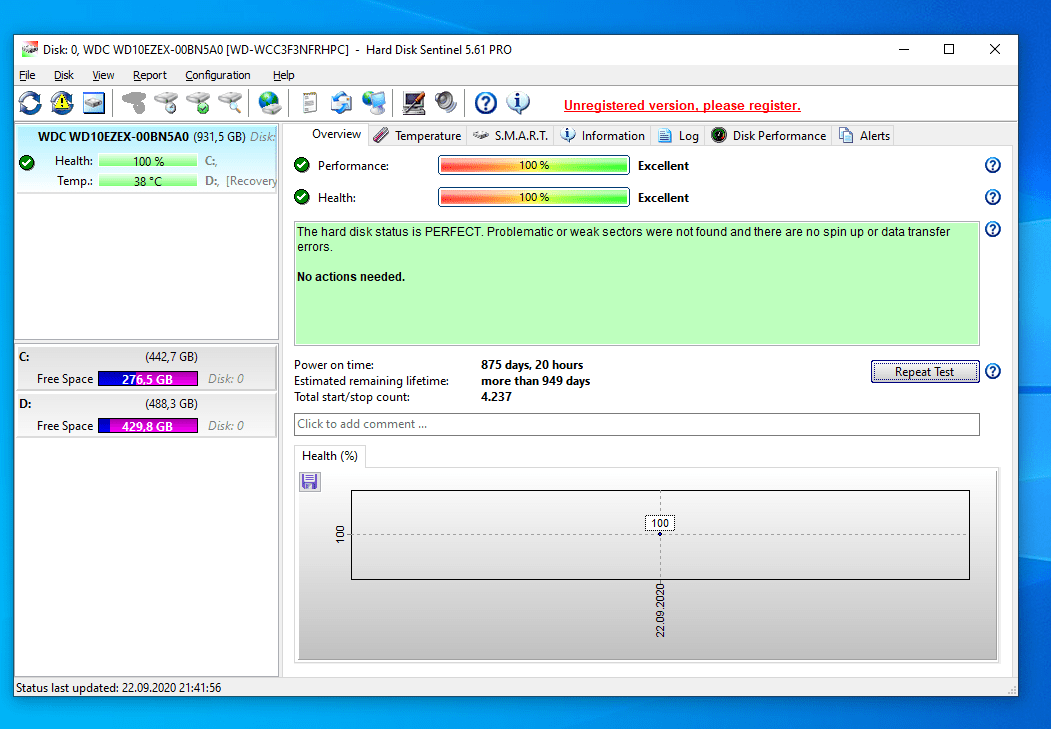Click the help icon beside green status text box
This screenshot has width=1051, height=729.
(993, 229)
